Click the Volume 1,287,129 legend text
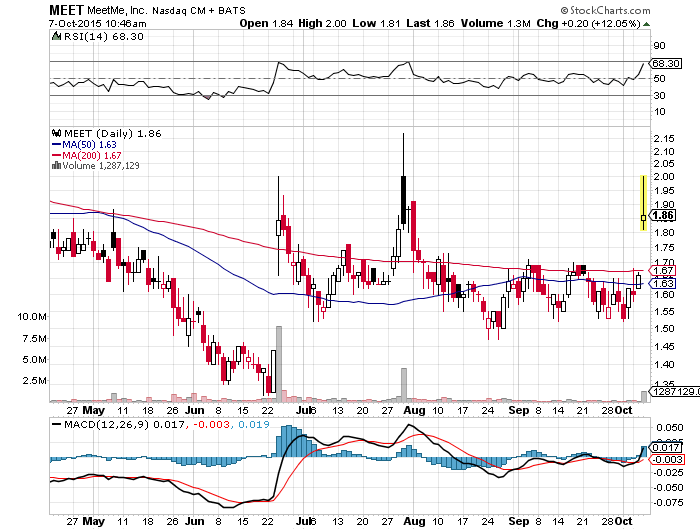700x530 pixels. 101,166
